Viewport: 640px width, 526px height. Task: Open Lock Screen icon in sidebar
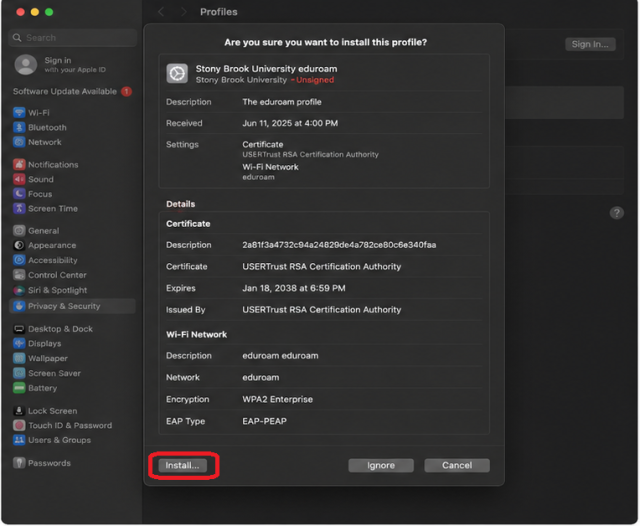(19, 411)
